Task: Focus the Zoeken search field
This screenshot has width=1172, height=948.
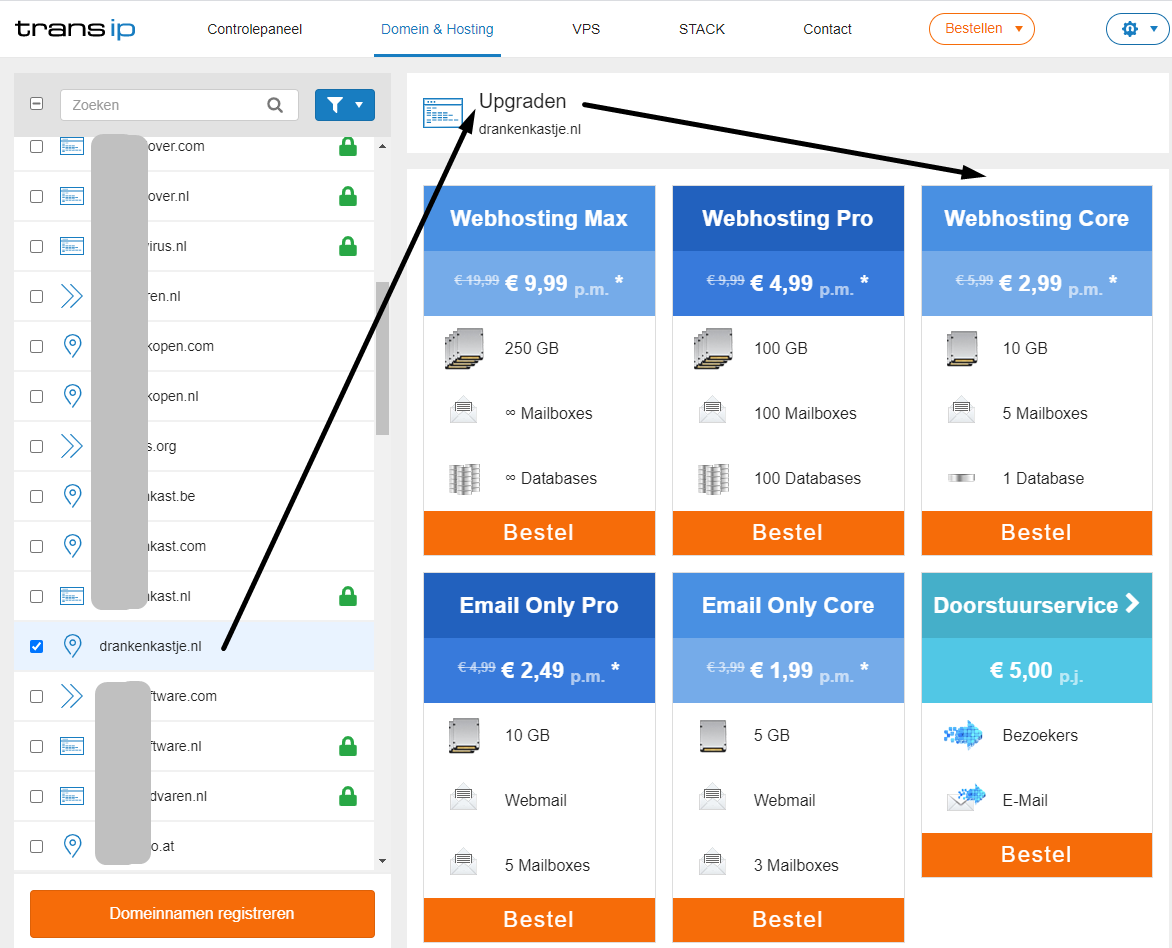Action: coord(165,105)
